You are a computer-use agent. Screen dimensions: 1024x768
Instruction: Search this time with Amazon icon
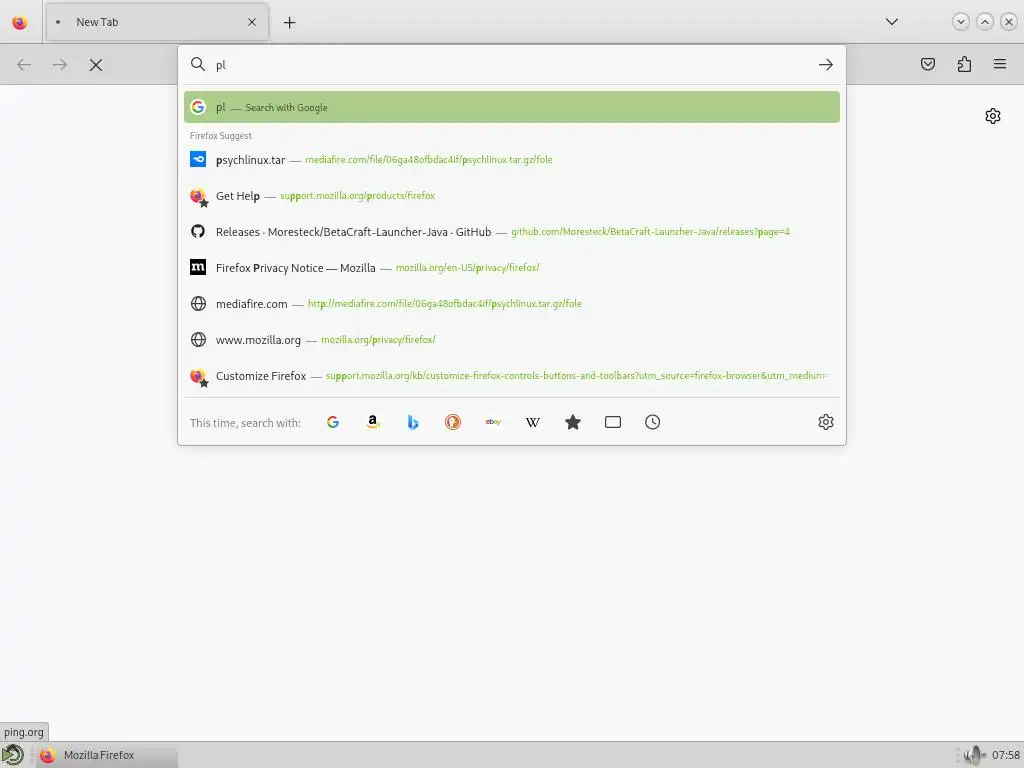point(373,423)
